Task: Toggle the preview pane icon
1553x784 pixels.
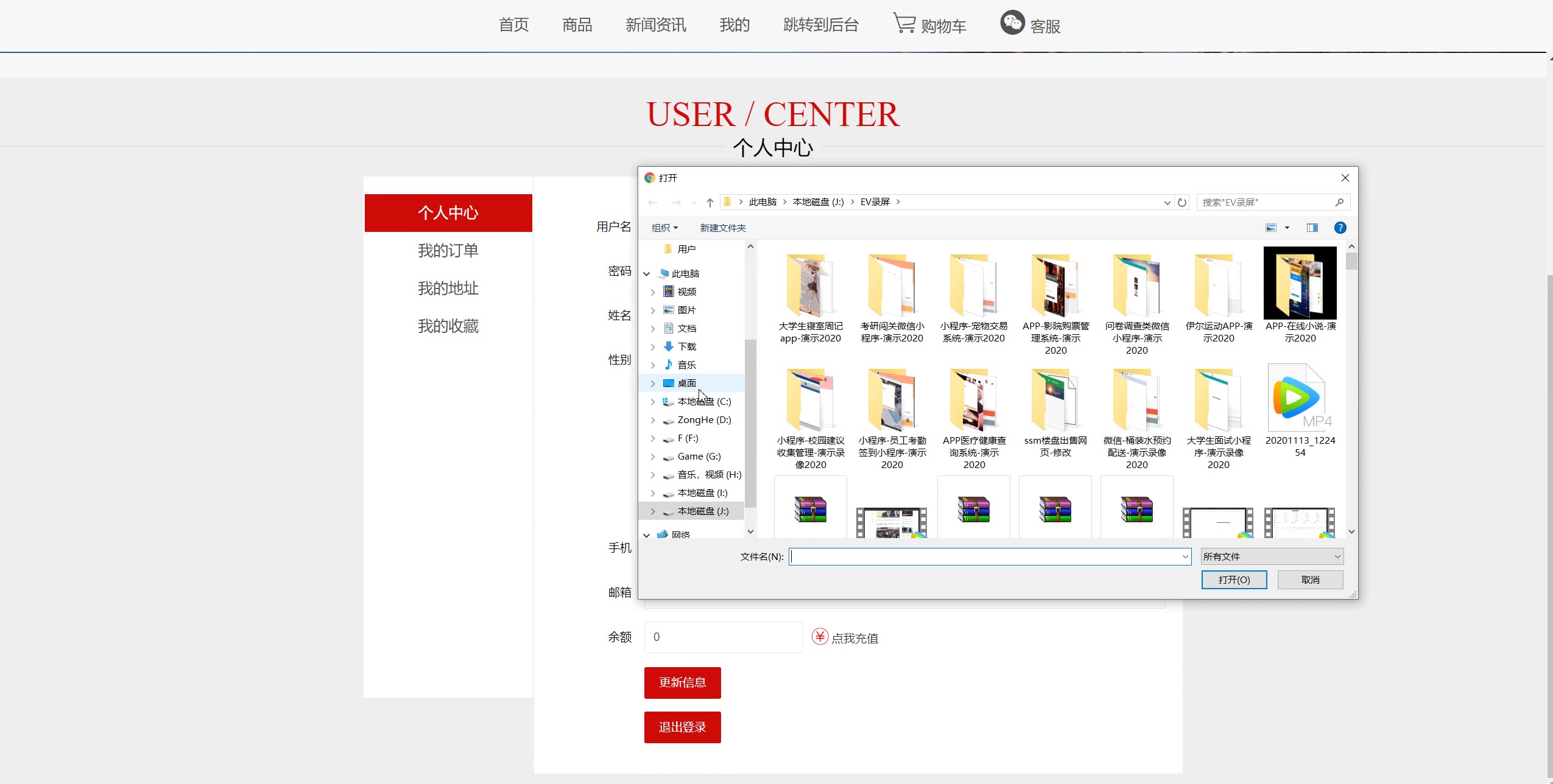Action: point(1312,228)
